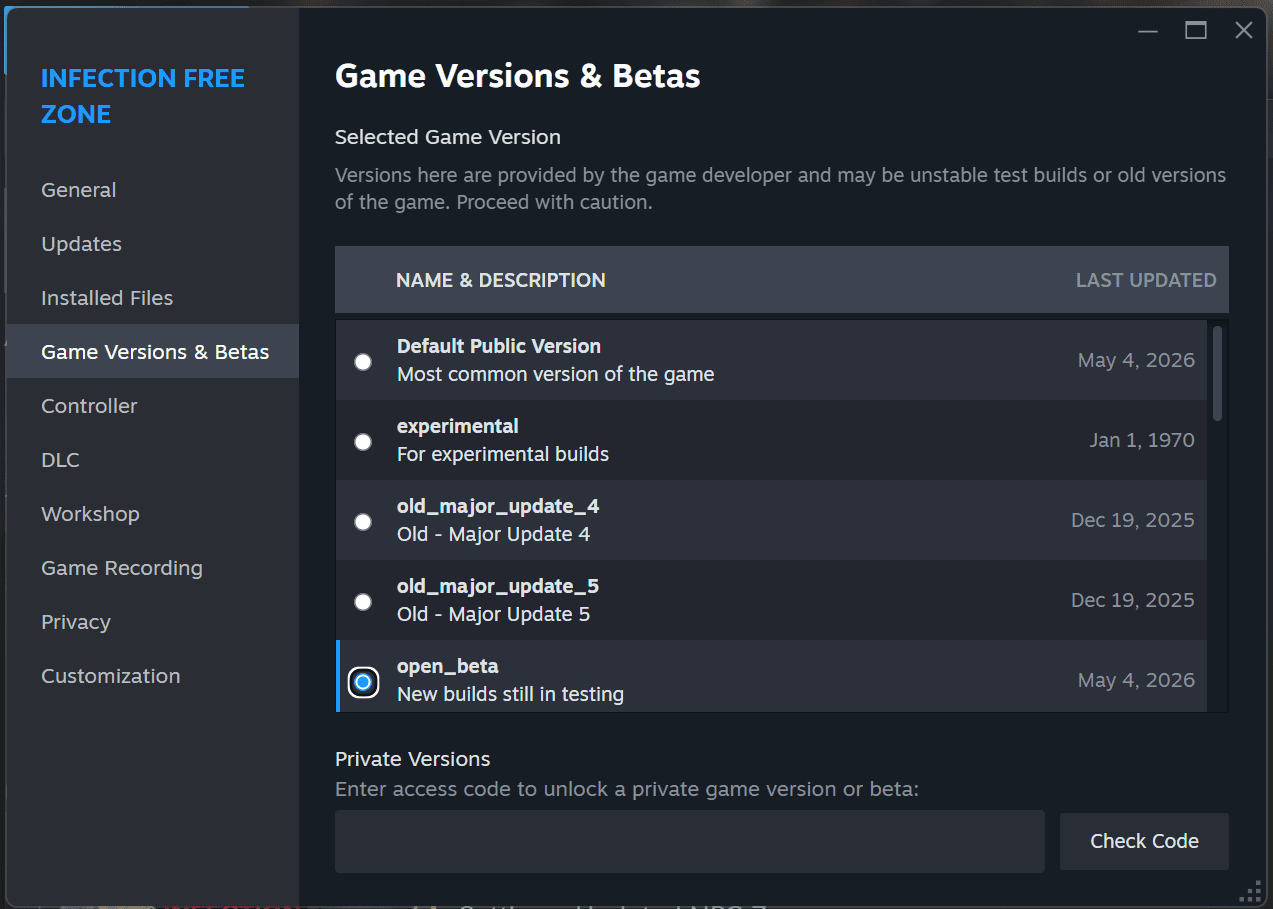1273x909 pixels.
Task: Click the selected open_beta radio button
Action: tap(363, 682)
